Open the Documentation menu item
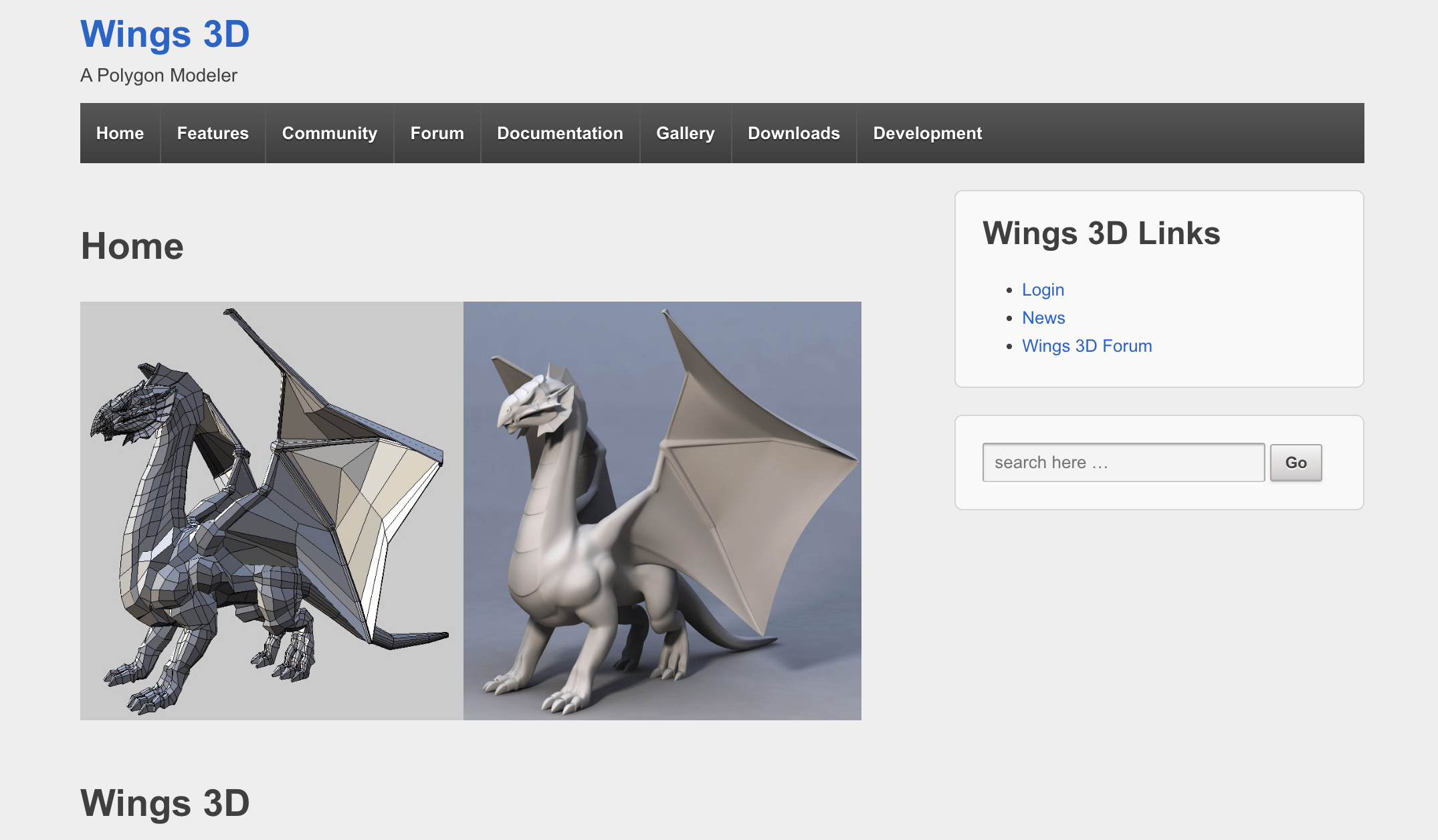This screenshot has width=1438, height=840. tap(560, 133)
